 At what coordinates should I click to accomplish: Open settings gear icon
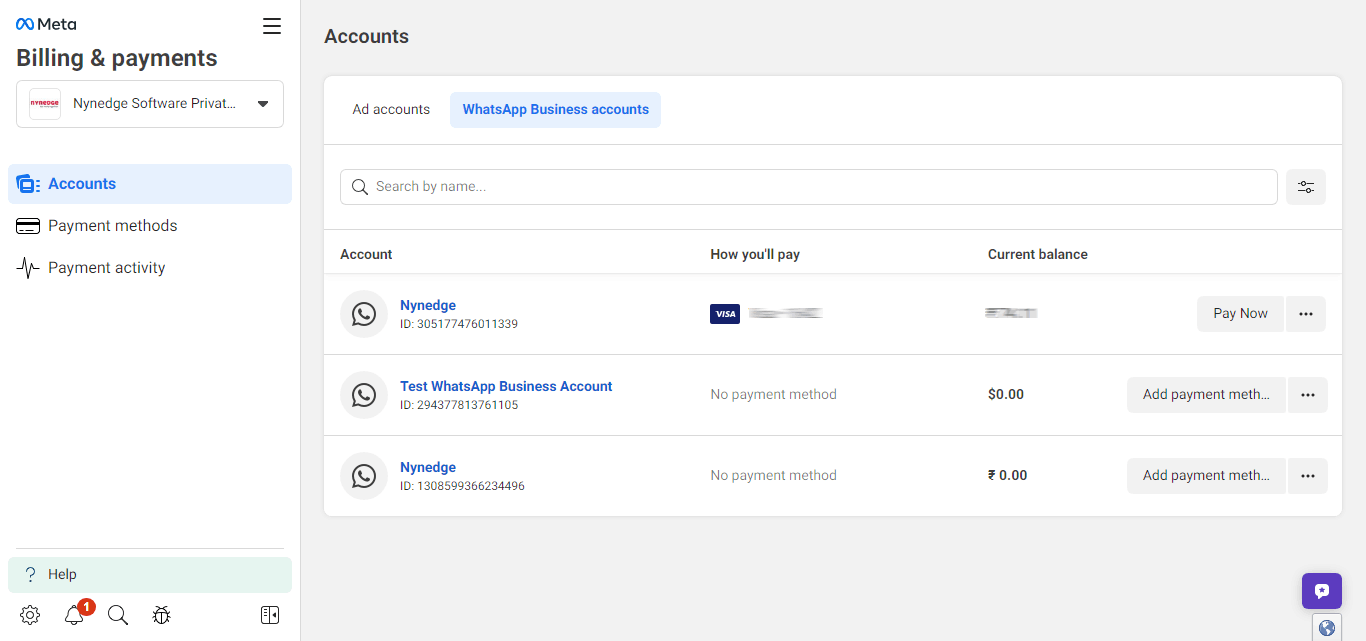pyautogui.click(x=30, y=615)
